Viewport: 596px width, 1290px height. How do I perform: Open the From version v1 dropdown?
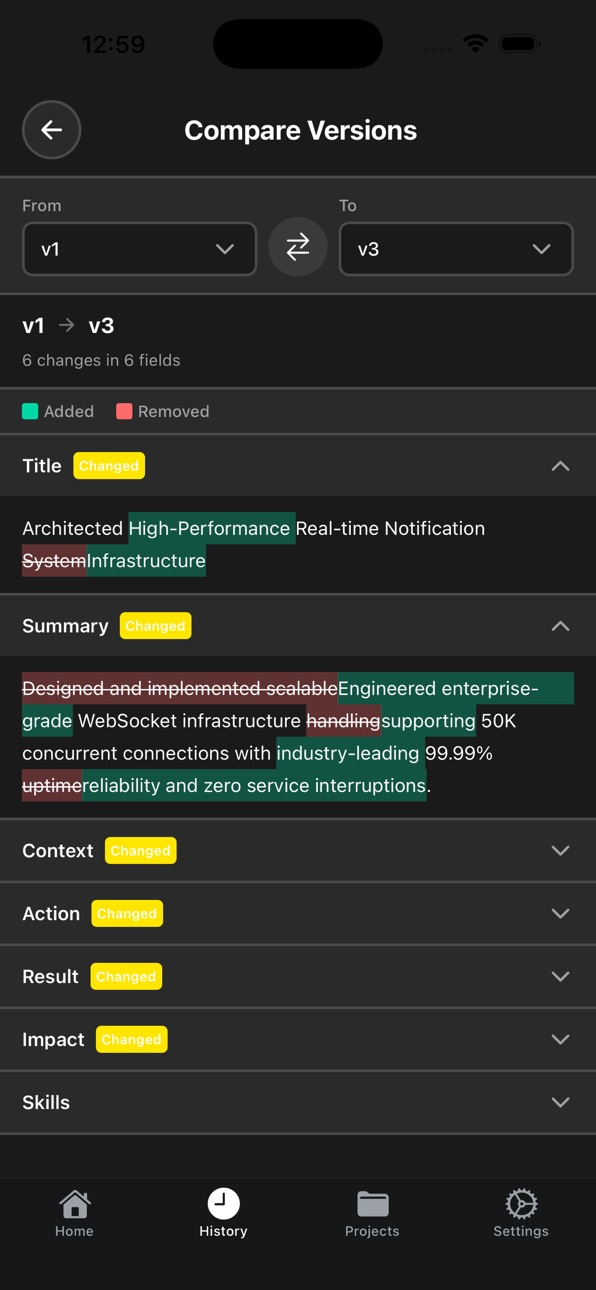140,249
